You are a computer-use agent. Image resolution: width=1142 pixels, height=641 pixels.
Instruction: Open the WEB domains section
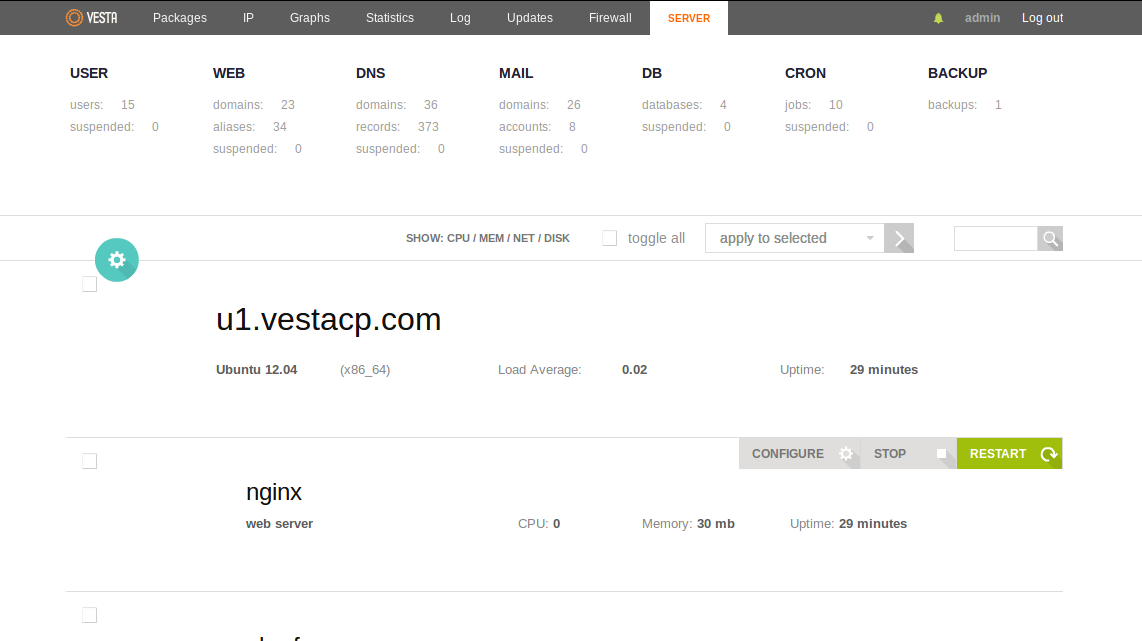click(229, 73)
